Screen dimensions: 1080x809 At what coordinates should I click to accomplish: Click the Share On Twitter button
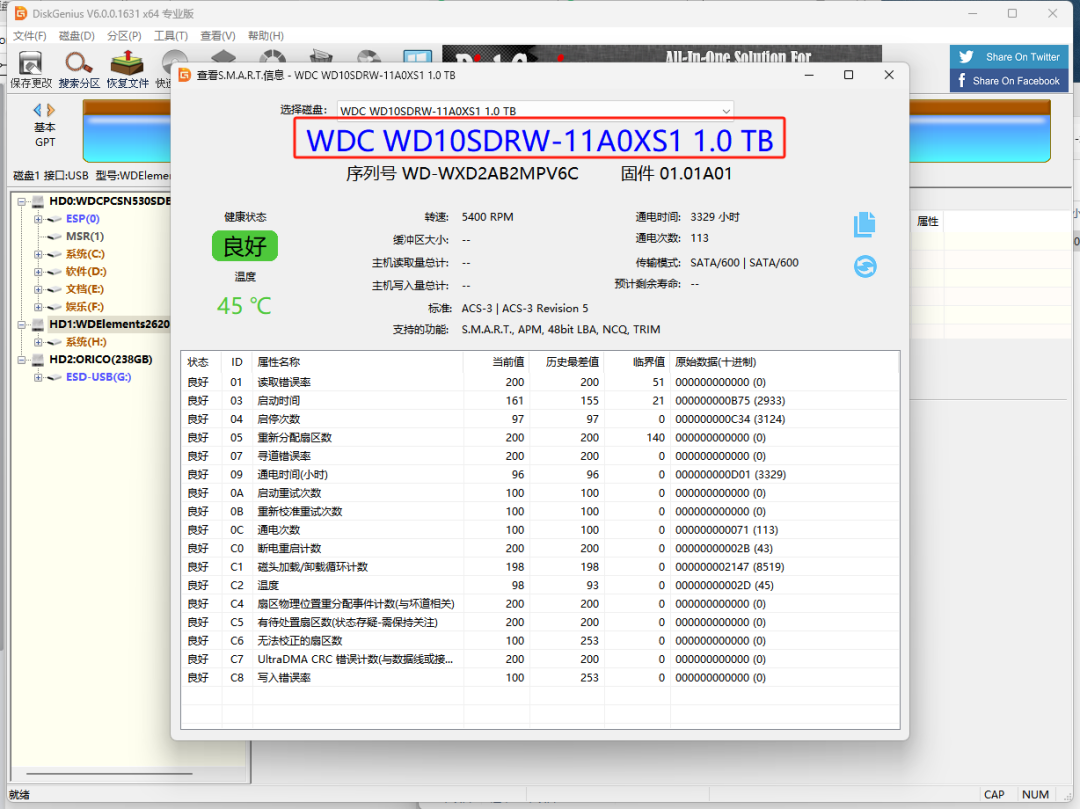(1009, 57)
